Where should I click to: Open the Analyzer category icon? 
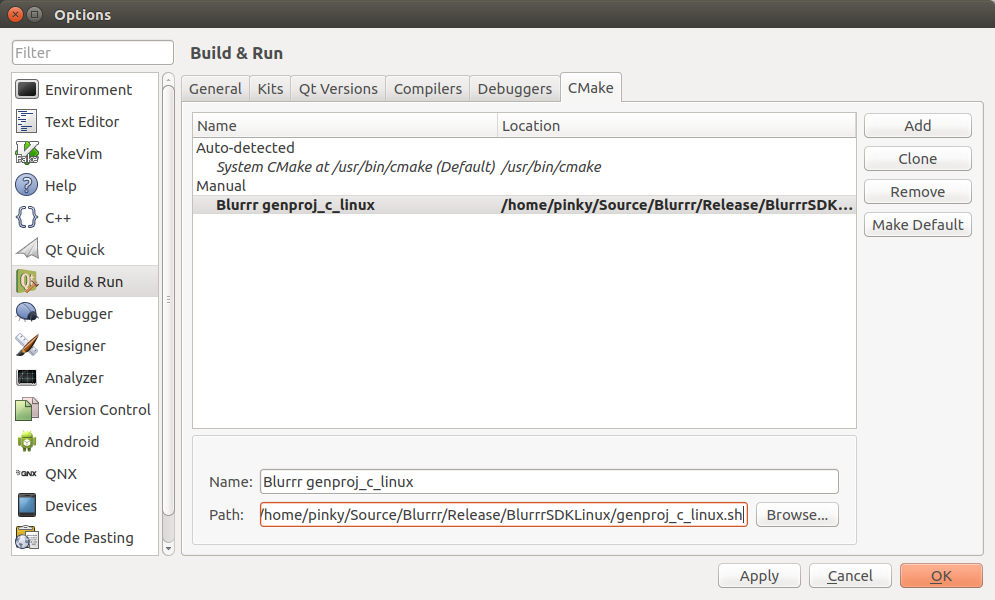point(27,378)
